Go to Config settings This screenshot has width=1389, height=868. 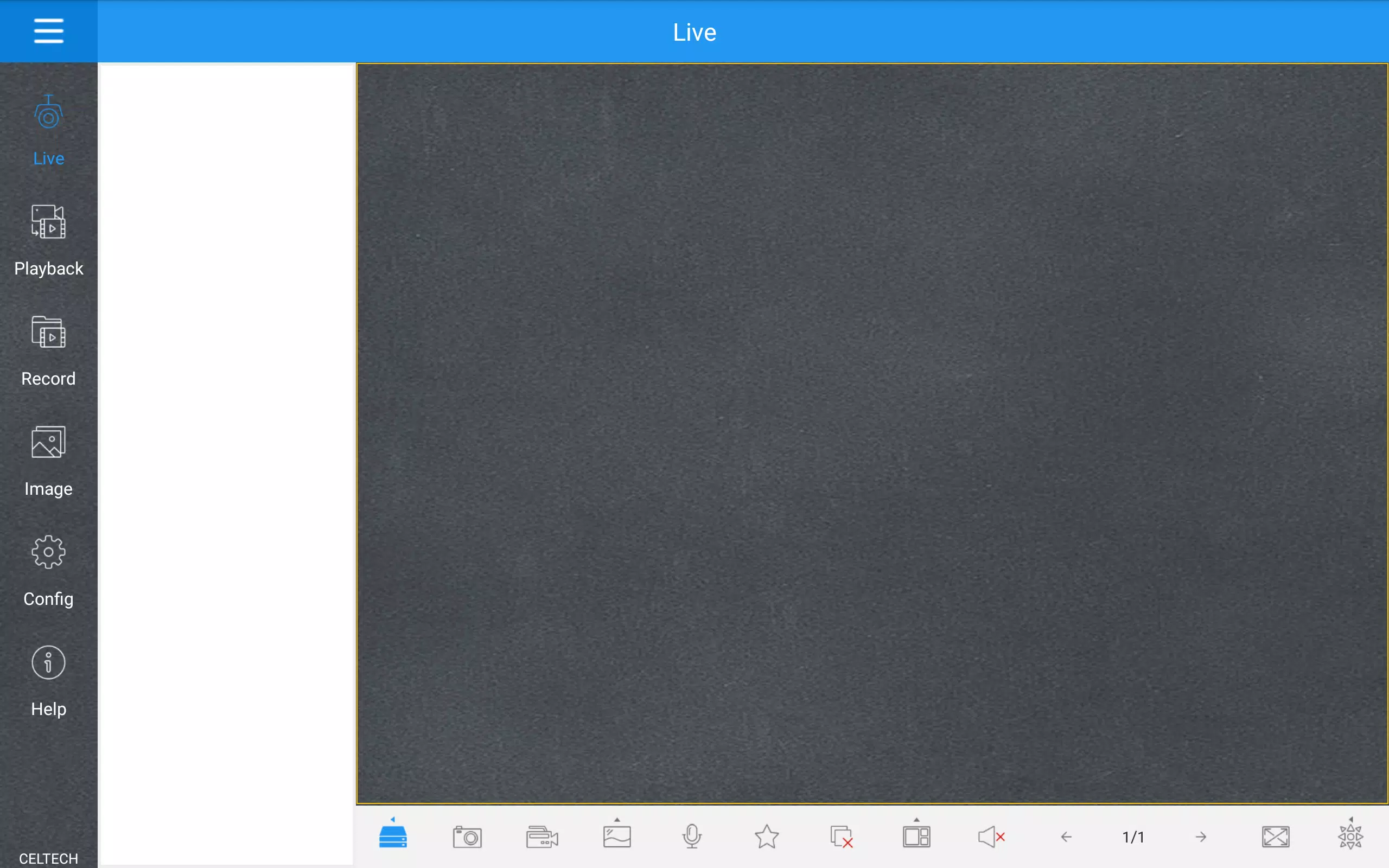point(48,571)
